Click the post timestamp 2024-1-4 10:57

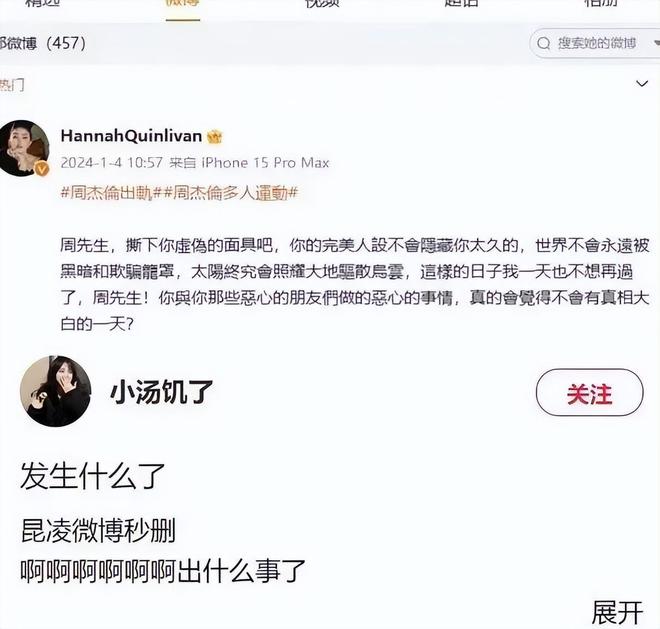point(112,163)
